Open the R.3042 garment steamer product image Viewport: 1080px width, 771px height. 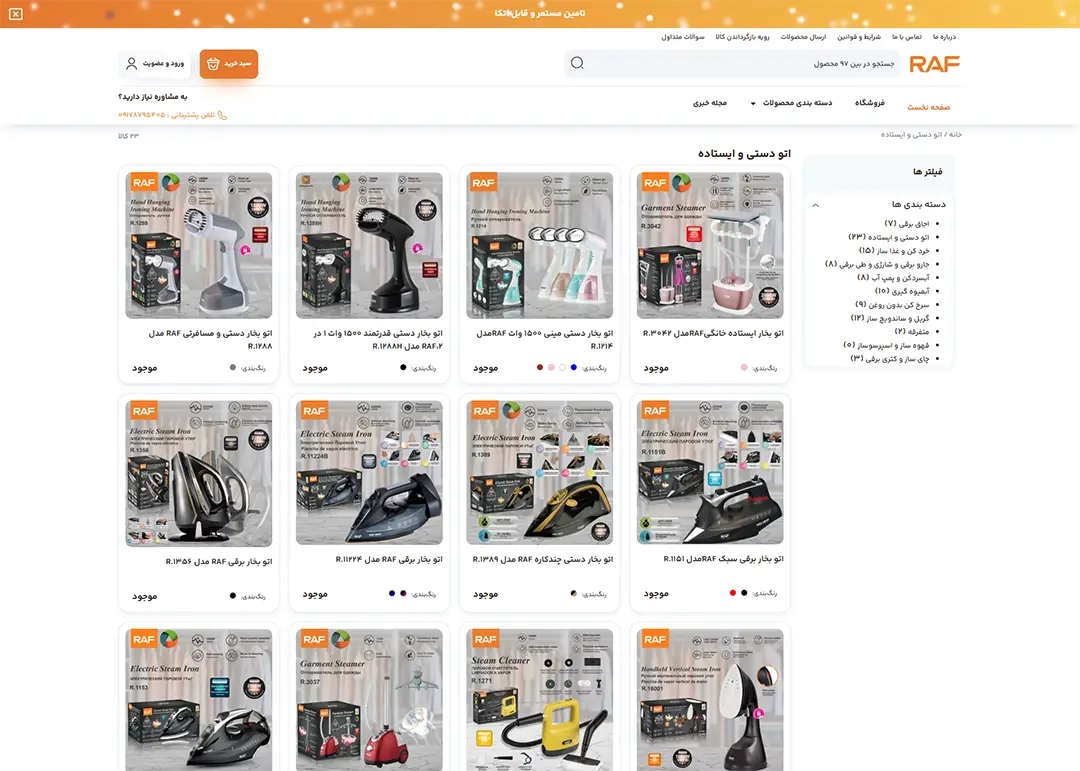(x=710, y=245)
